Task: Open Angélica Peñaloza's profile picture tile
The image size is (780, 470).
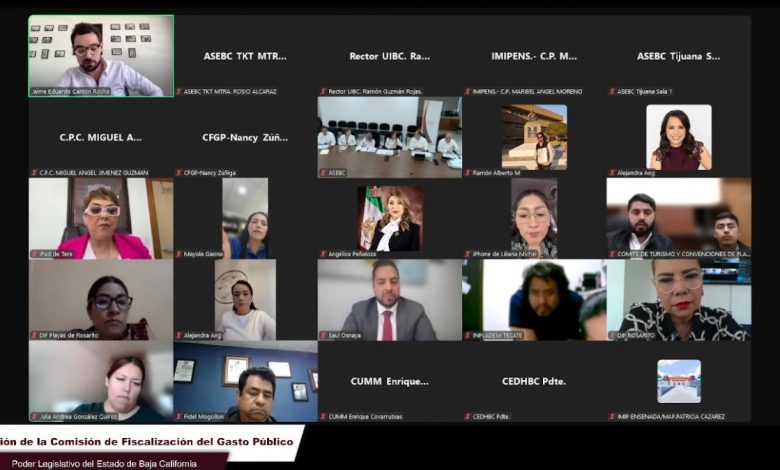Action: pos(390,218)
